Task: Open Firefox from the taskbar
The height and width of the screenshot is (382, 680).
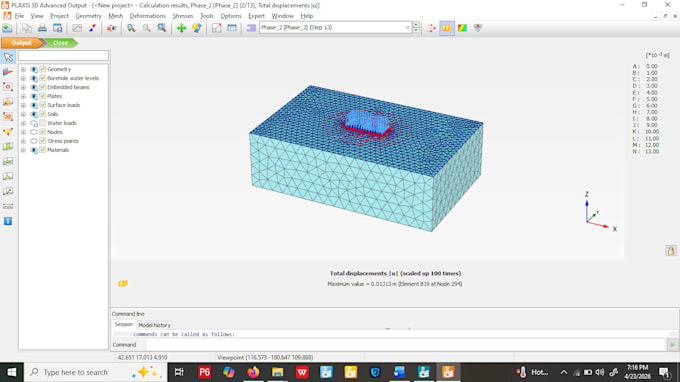Action: click(x=253, y=372)
